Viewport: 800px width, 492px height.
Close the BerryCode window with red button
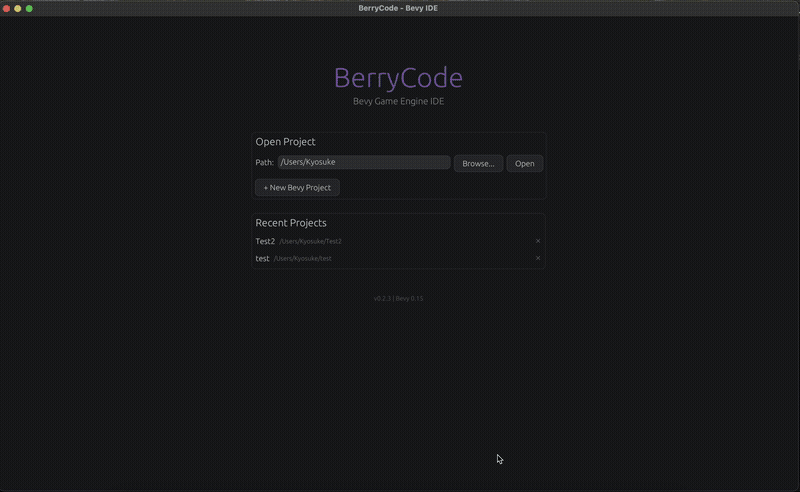pos(6,8)
